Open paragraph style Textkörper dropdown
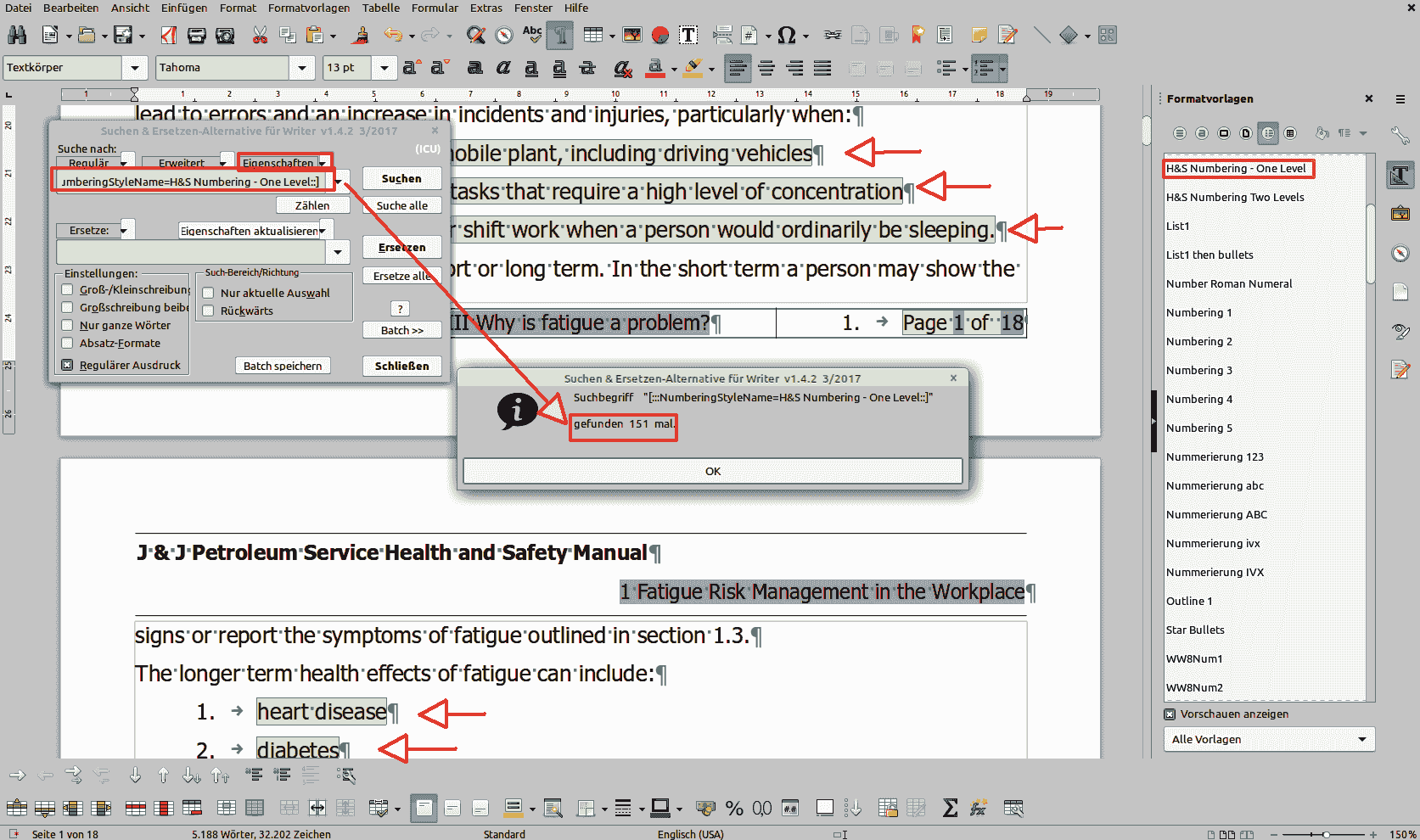 click(135, 68)
